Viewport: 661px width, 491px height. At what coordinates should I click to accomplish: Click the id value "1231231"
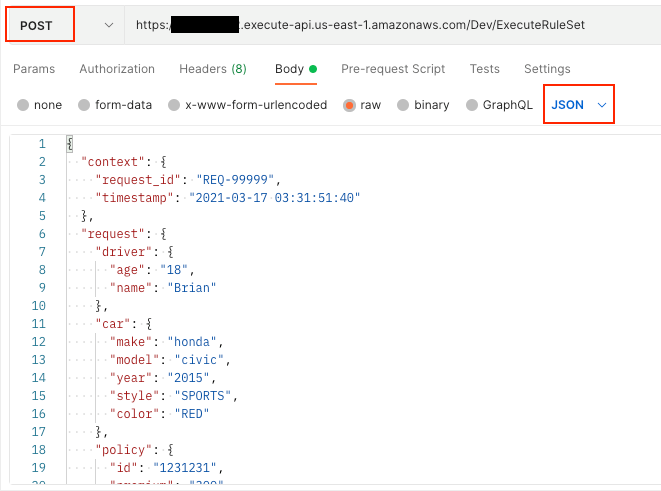(x=185, y=468)
